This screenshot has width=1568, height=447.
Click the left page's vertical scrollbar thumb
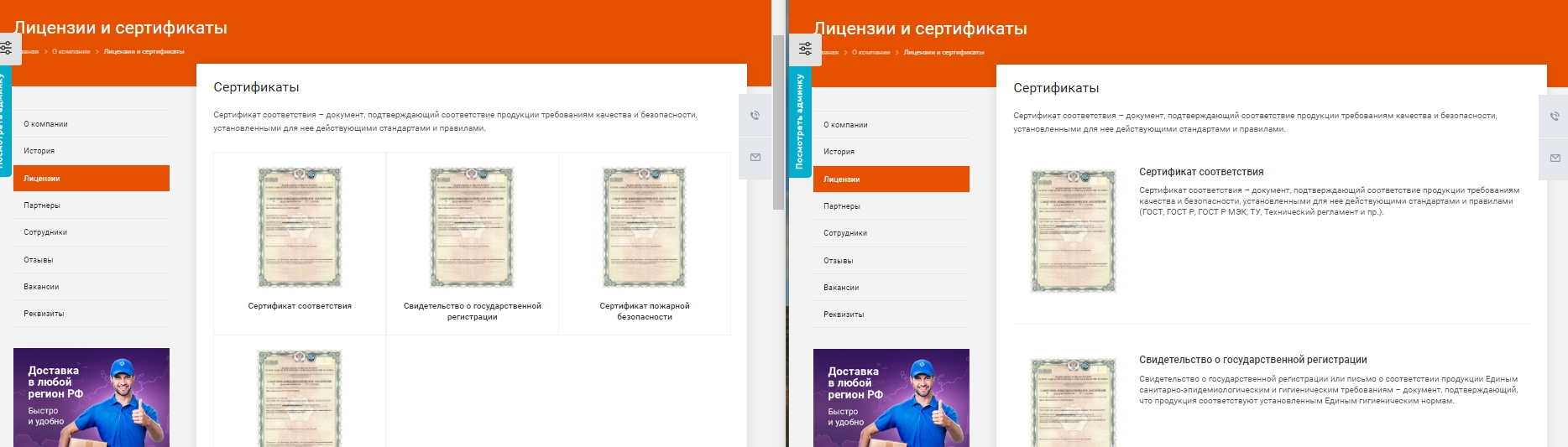click(x=778, y=122)
